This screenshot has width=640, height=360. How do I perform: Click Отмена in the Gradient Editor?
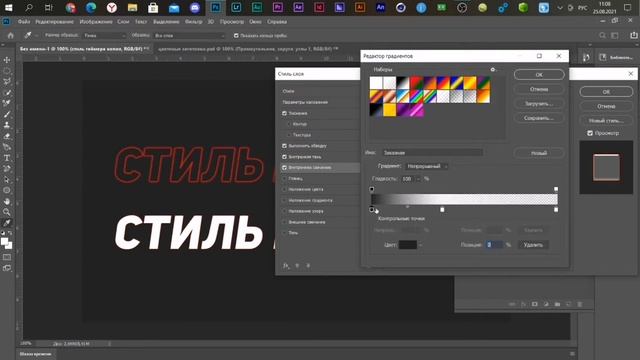click(539, 89)
